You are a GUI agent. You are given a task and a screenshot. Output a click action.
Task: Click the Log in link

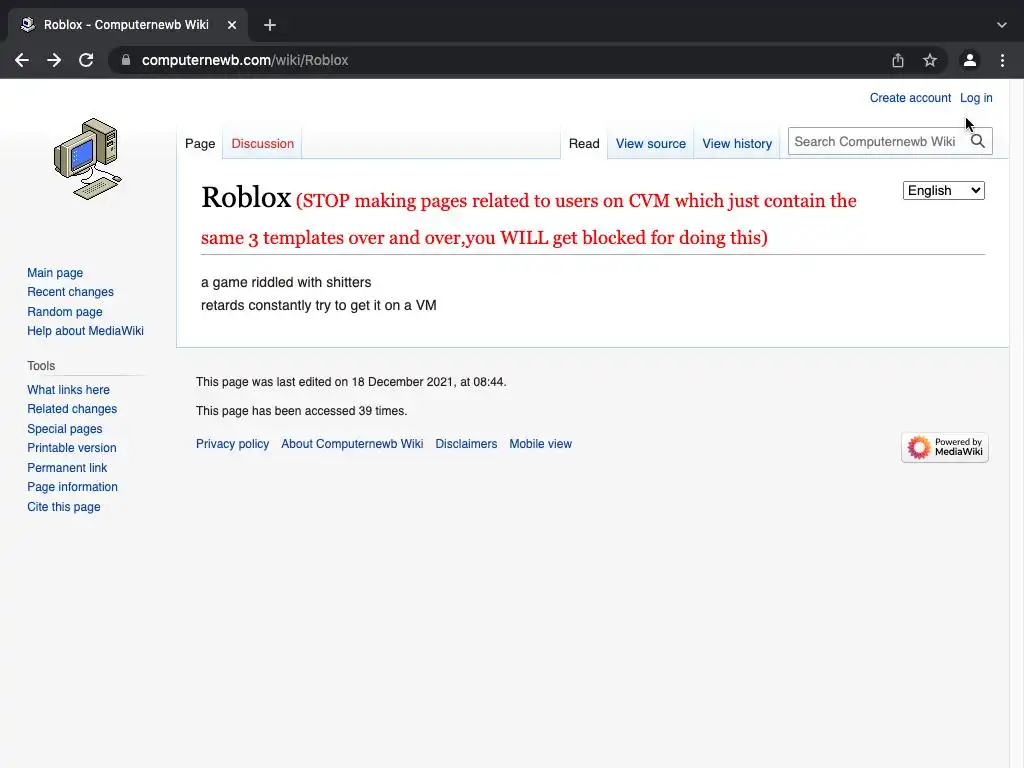click(976, 98)
